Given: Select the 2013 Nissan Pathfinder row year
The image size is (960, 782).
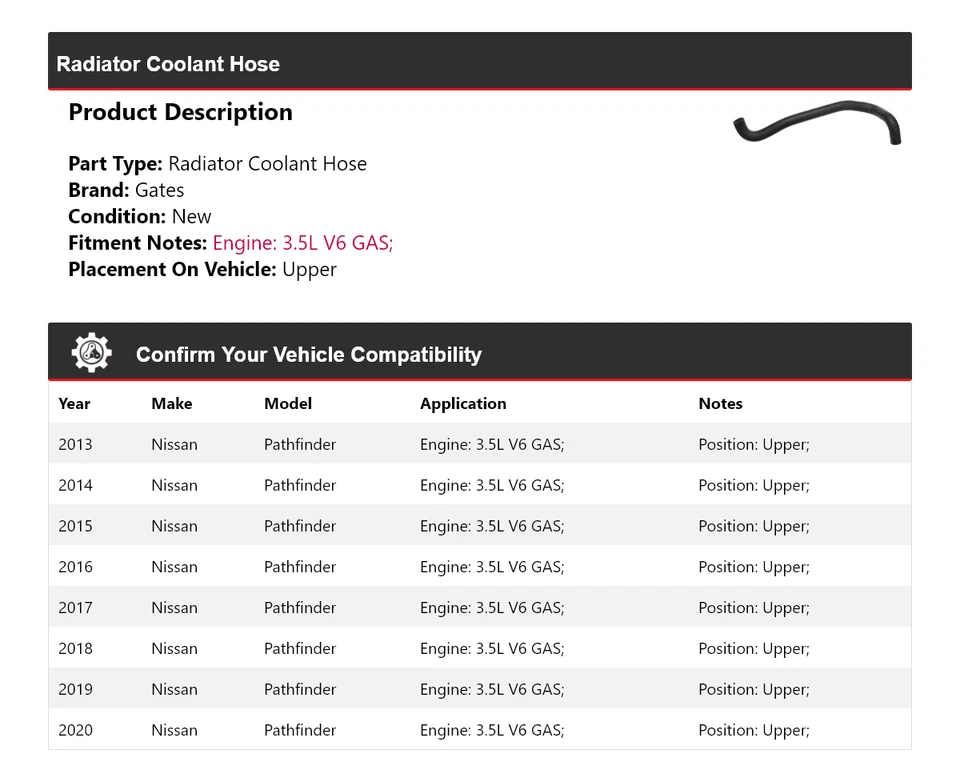Looking at the screenshot, I should (75, 445).
